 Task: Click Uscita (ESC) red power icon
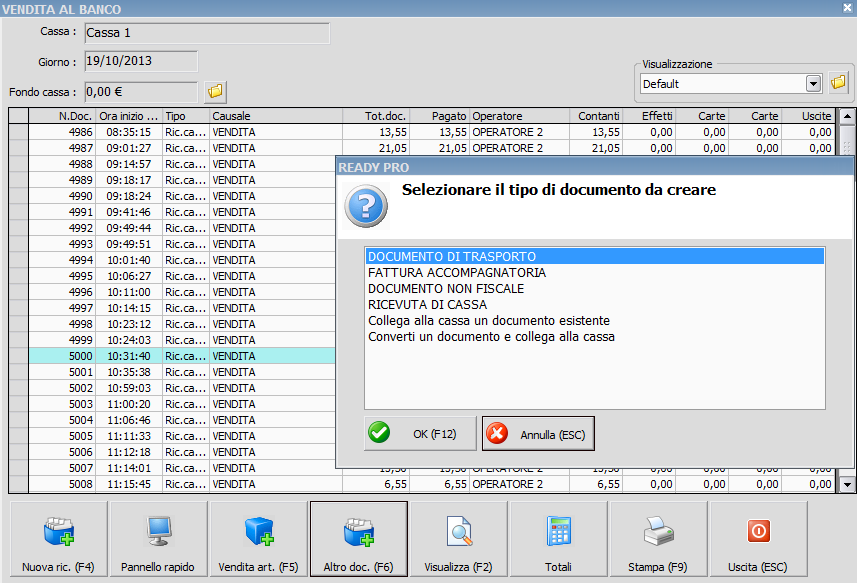(x=759, y=531)
